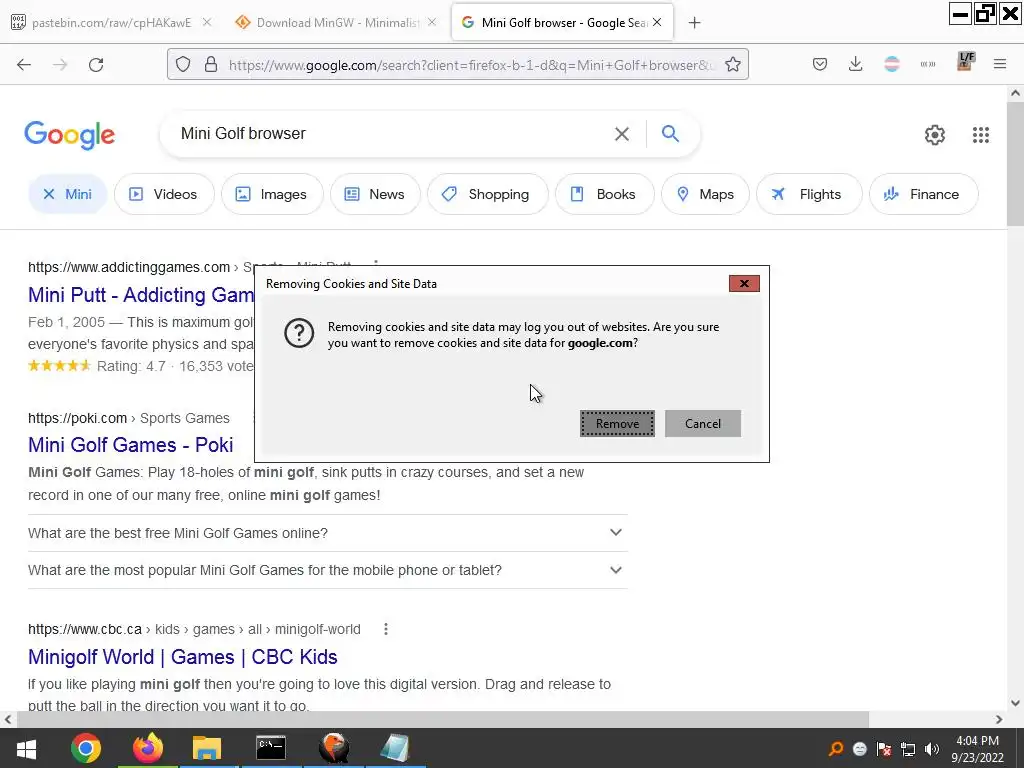Click the padlock site information icon

(x=210, y=65)
